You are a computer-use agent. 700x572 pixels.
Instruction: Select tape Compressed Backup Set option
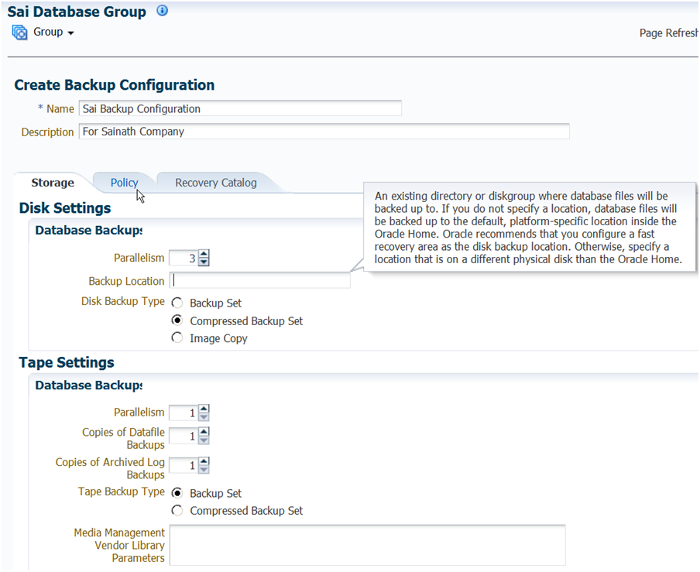[x=177, y=510]
